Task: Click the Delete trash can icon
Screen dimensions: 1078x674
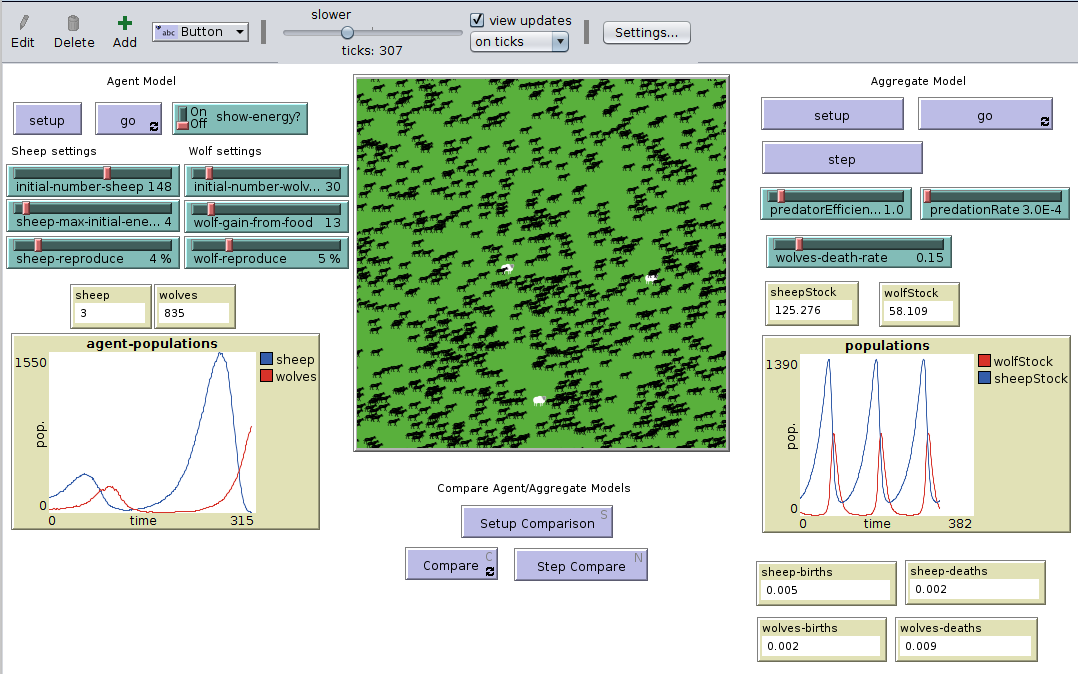Action: click(73, 23)
